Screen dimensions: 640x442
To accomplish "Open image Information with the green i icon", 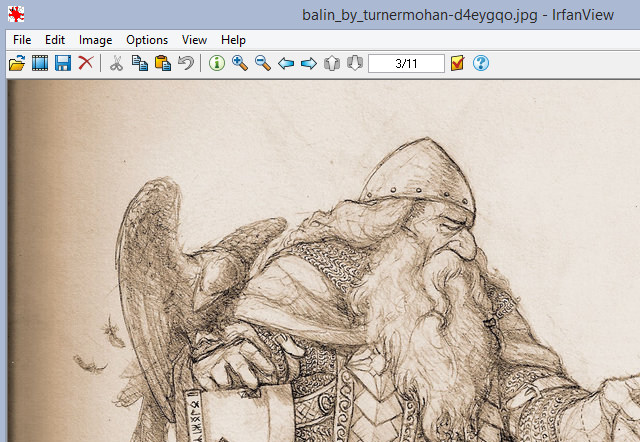I will 217,63.
